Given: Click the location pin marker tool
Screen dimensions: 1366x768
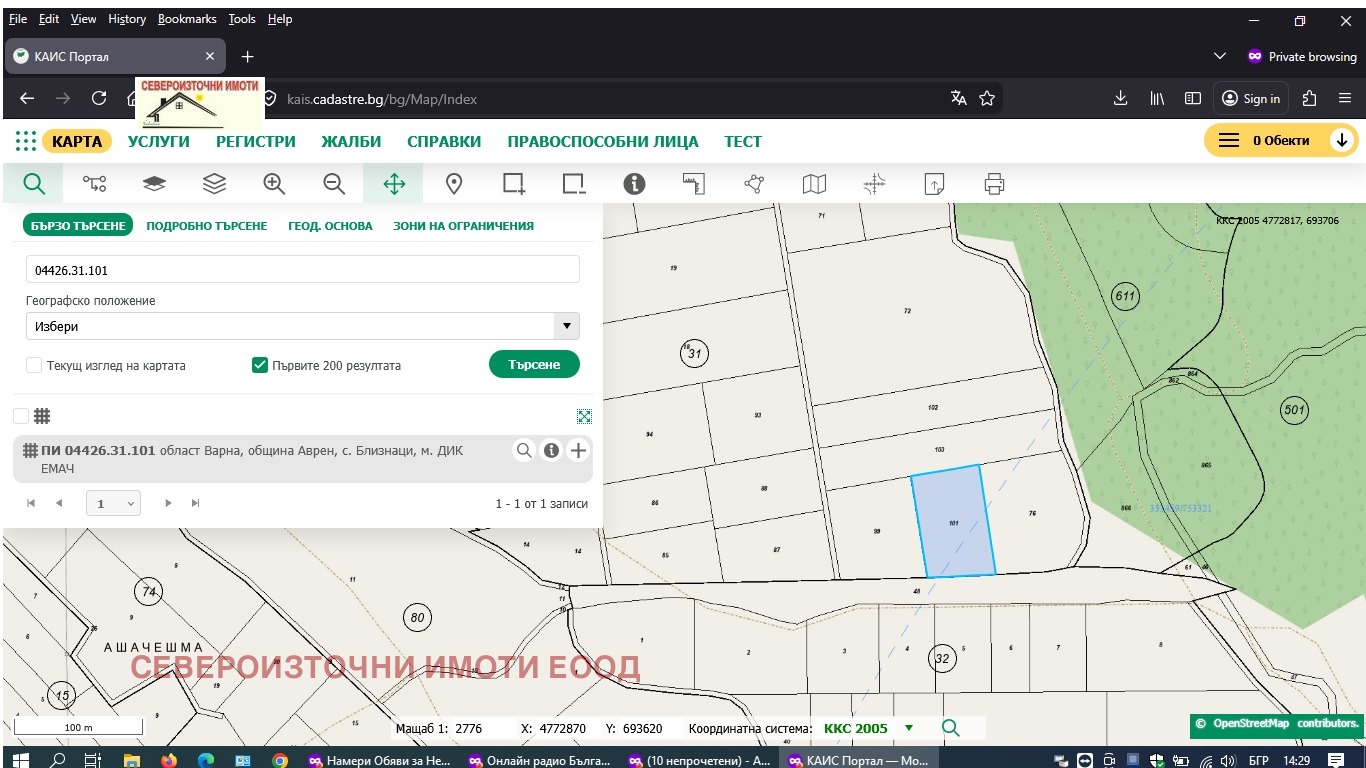Looking at the screenshot, I should click(454, 184).
